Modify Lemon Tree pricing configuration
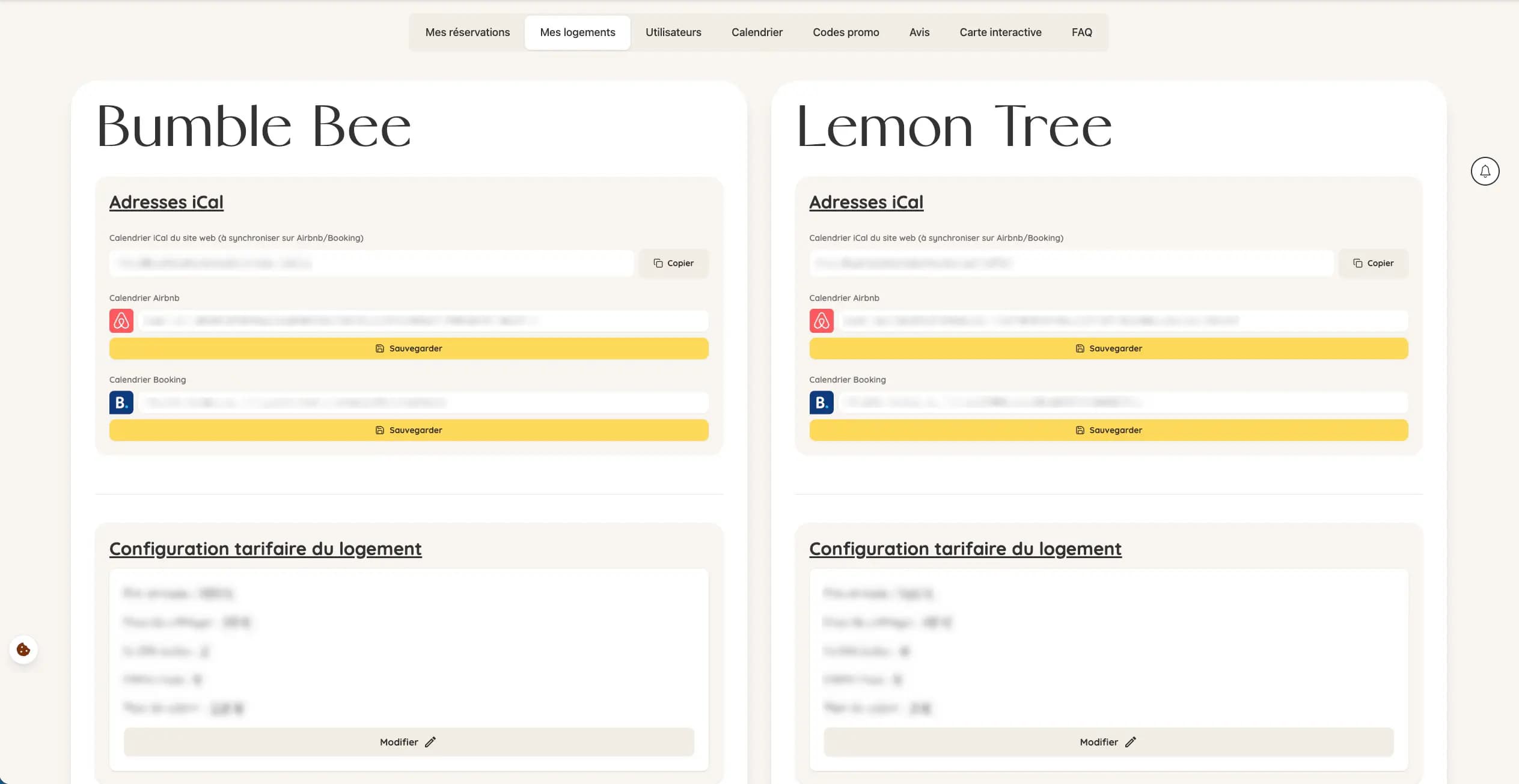This screenshot has height=784, width=1519. pyautogui.click(x=1108, y=742)
